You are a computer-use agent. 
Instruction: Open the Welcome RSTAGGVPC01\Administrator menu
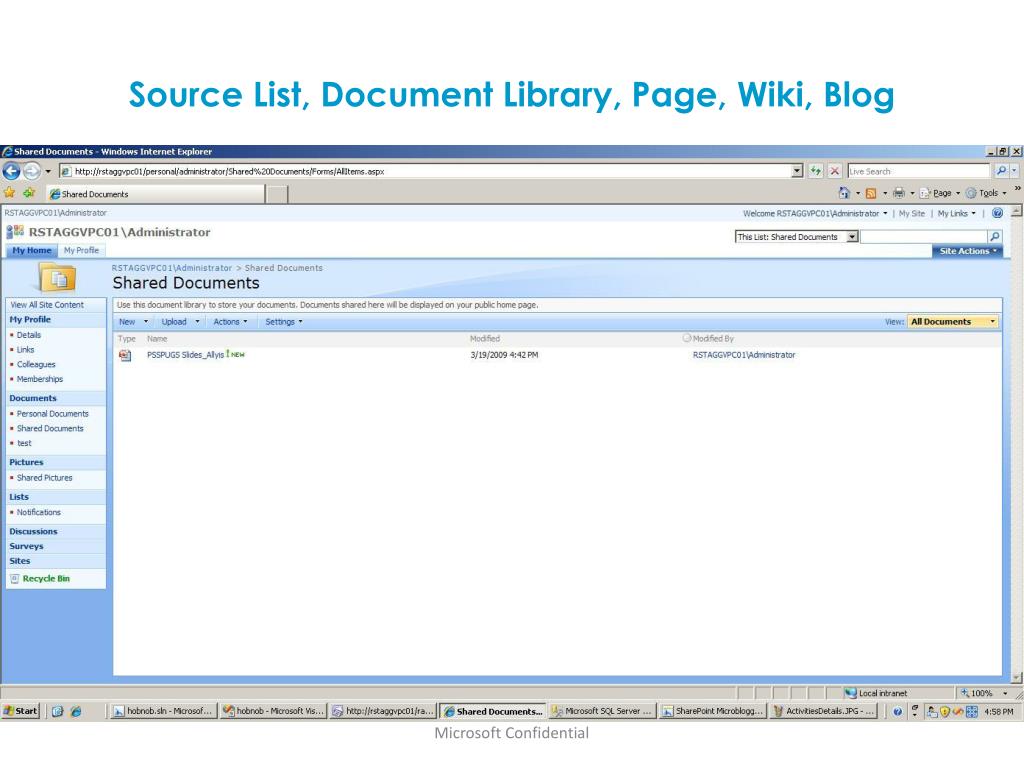[x=815, y=214]
